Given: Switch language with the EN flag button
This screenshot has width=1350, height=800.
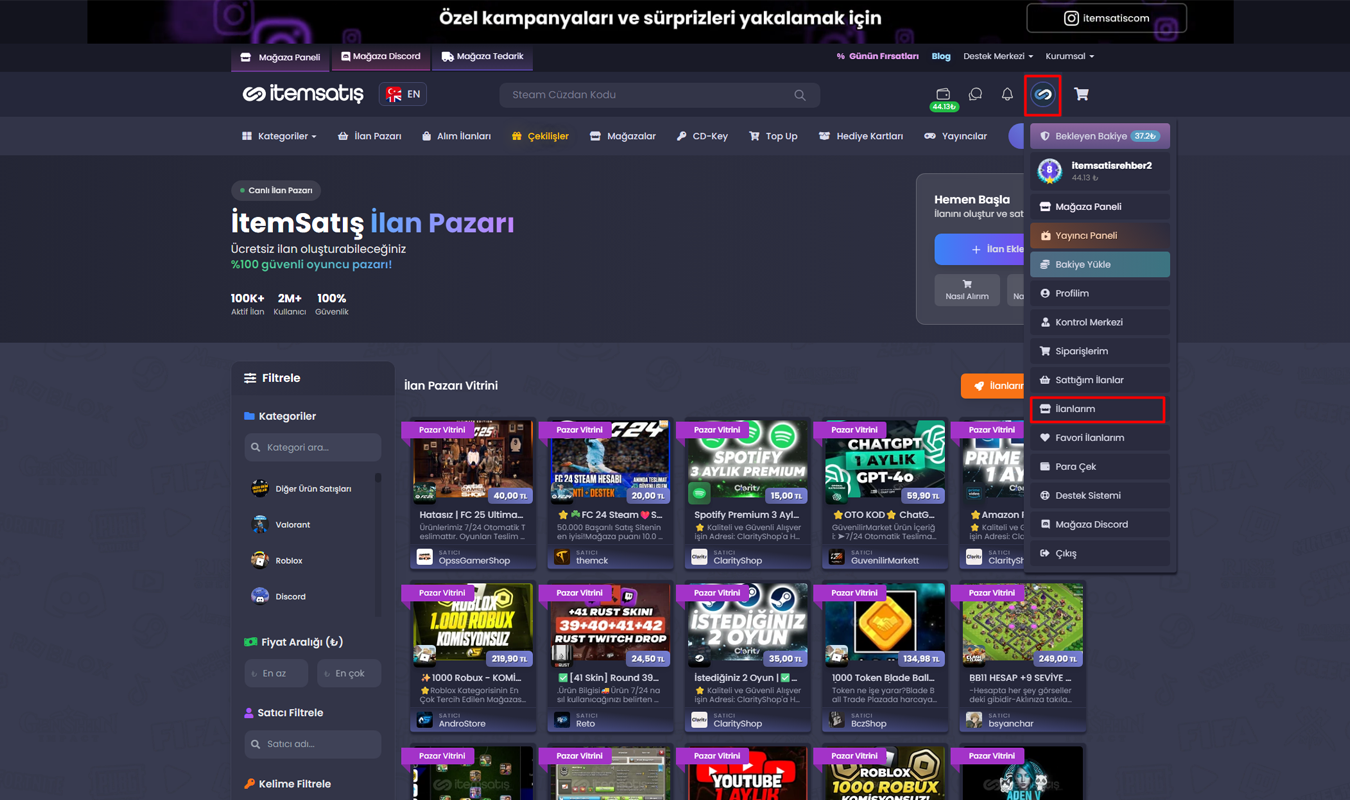Looking at the screenshot, I should click(403, 94).
